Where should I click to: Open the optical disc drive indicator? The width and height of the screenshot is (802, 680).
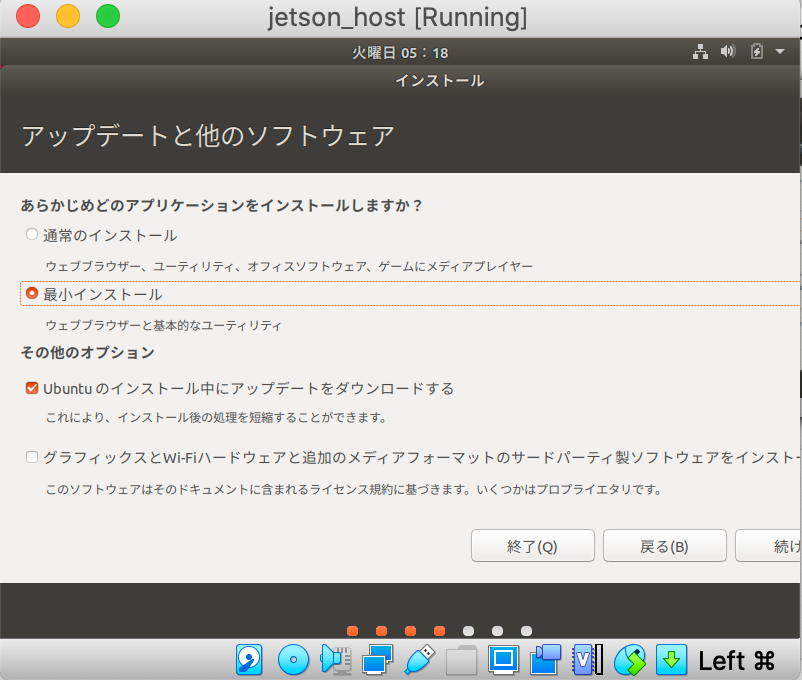[x=292, y=659]
